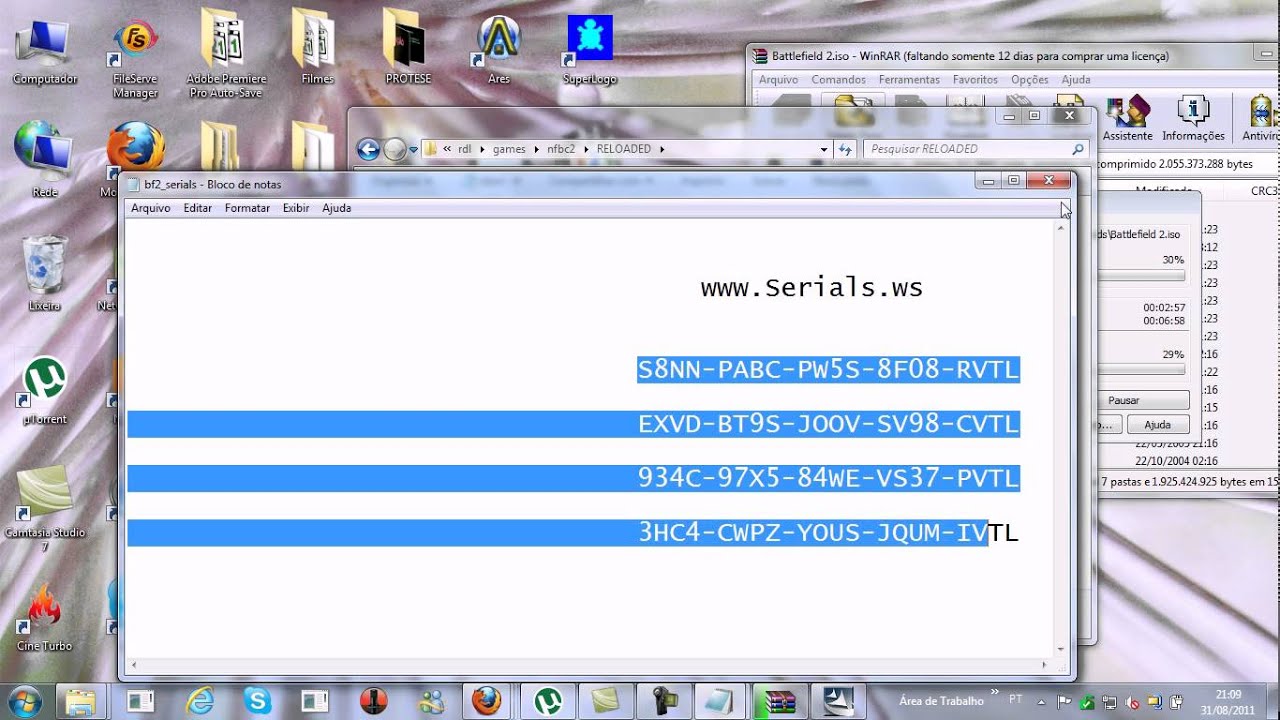The width and height of the screenshot is (1280, 720).
Task: Click Notepad horizontal scrollbar right arrow
Action: pyautogui.click(x=1045, y=665)
